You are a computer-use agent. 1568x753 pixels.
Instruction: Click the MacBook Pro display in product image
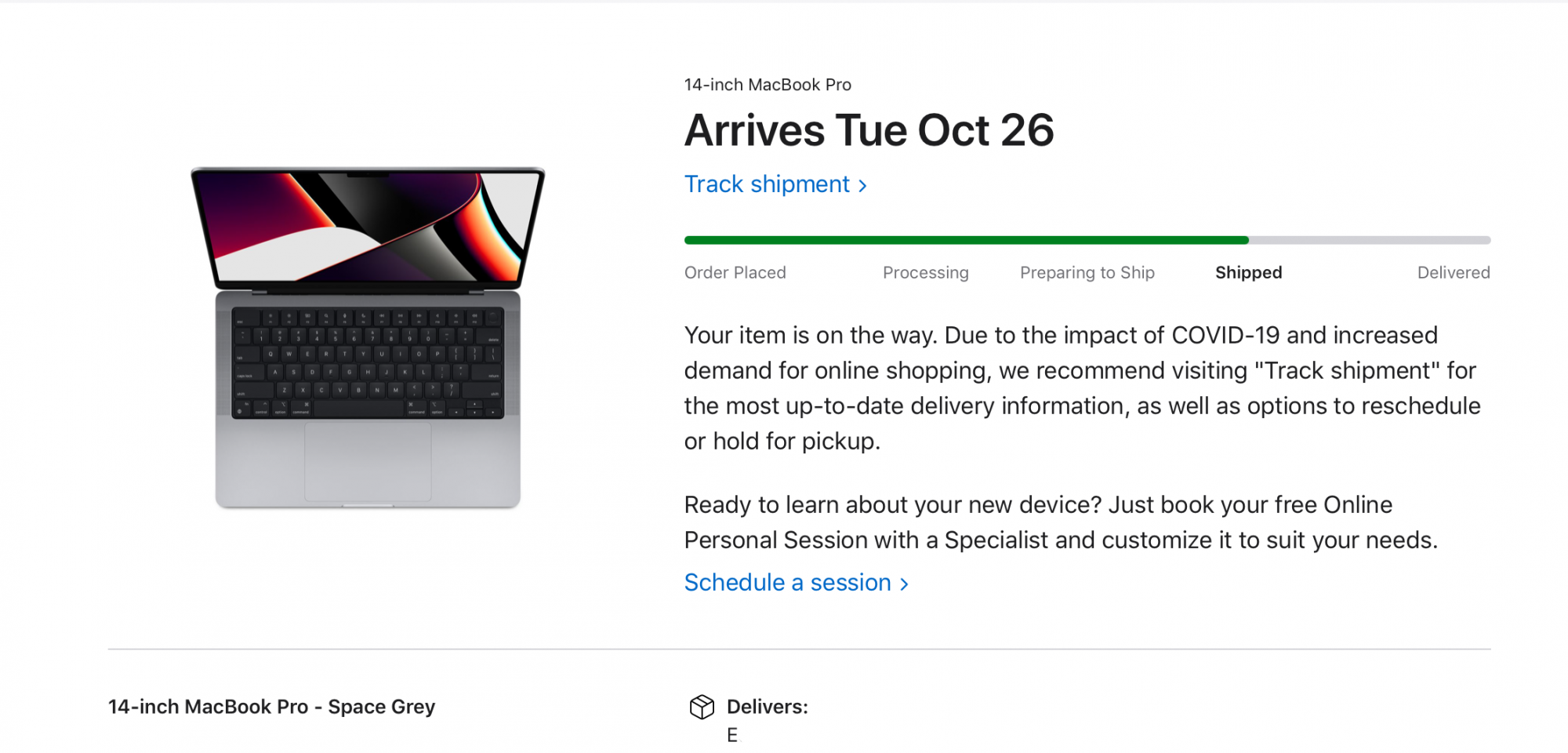pyautogui.click(x=367, y=226)
